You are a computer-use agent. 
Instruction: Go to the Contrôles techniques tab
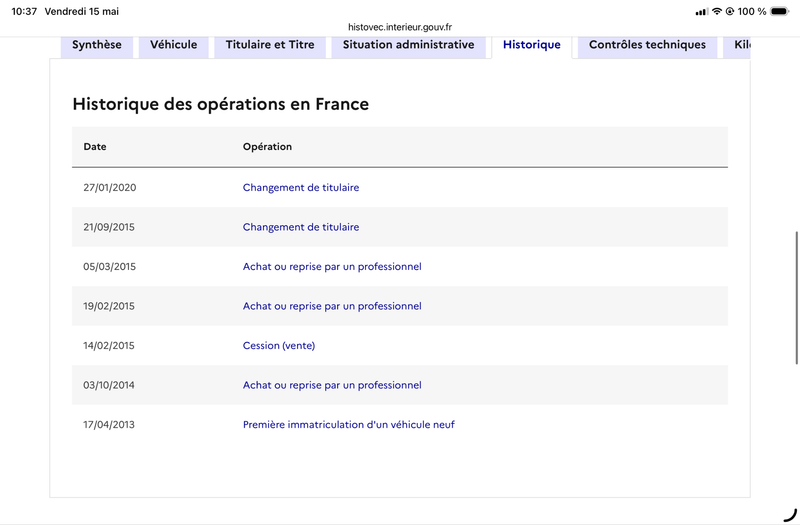point(647,45)
